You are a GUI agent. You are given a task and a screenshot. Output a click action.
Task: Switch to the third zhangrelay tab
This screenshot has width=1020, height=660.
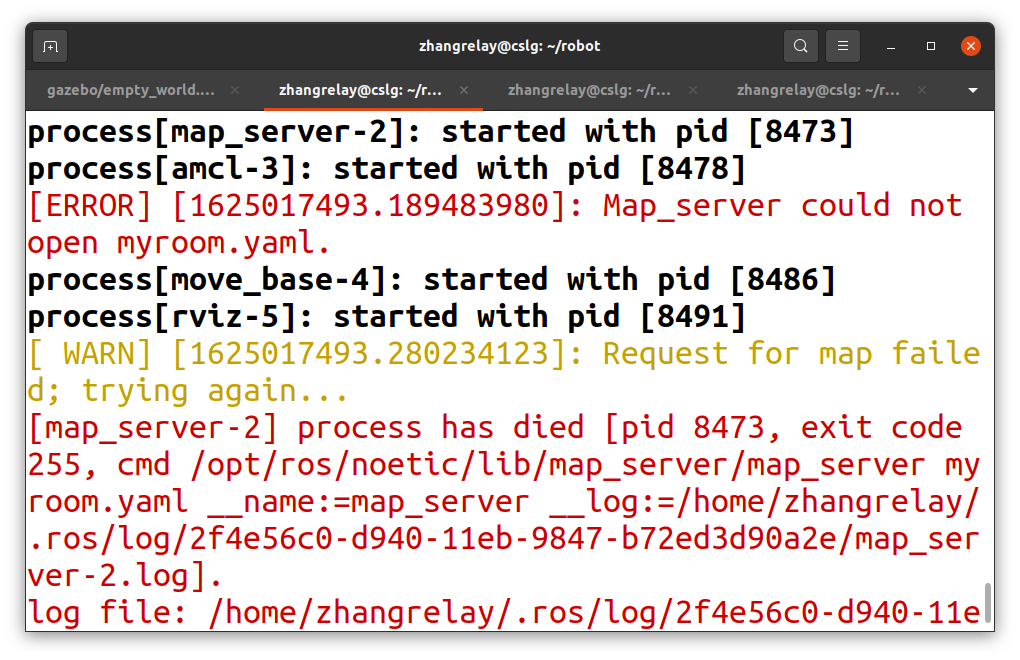589,90
